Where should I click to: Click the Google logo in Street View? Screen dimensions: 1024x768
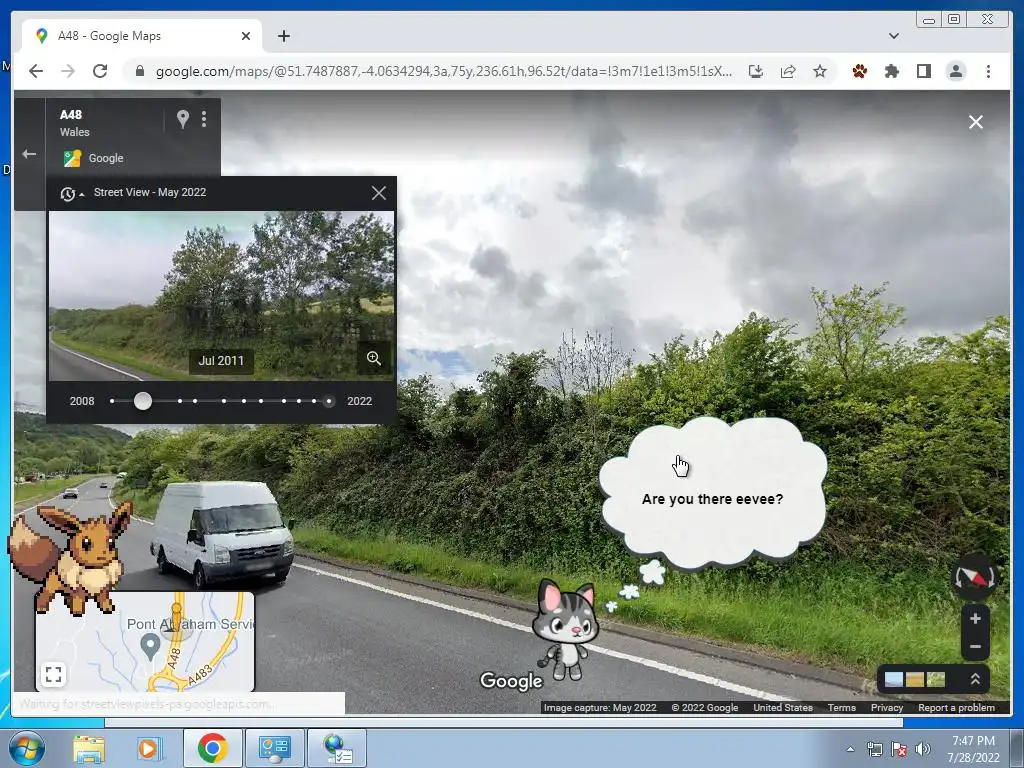(x=511, y=680)
